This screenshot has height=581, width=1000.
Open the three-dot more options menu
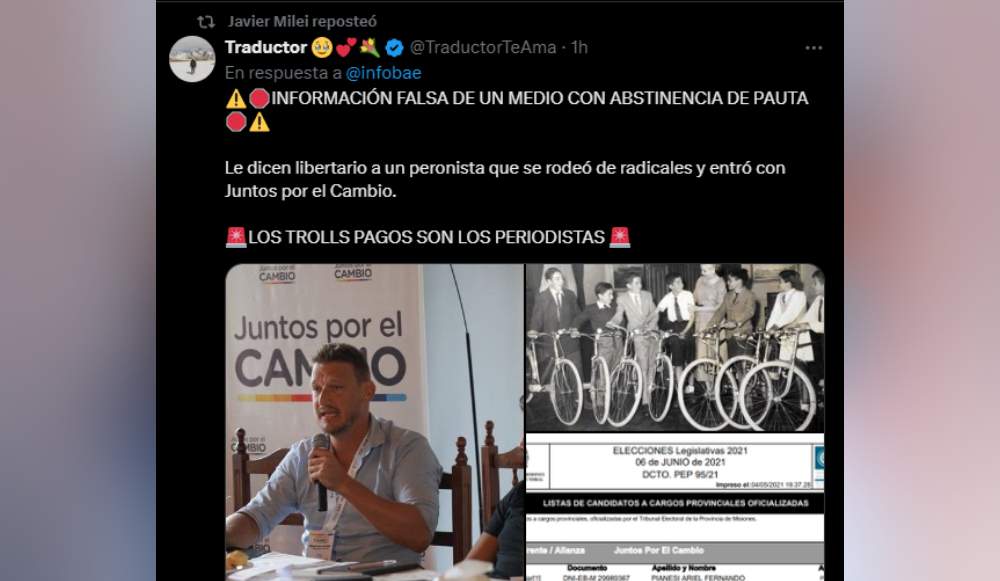click(x=813, y=48)
